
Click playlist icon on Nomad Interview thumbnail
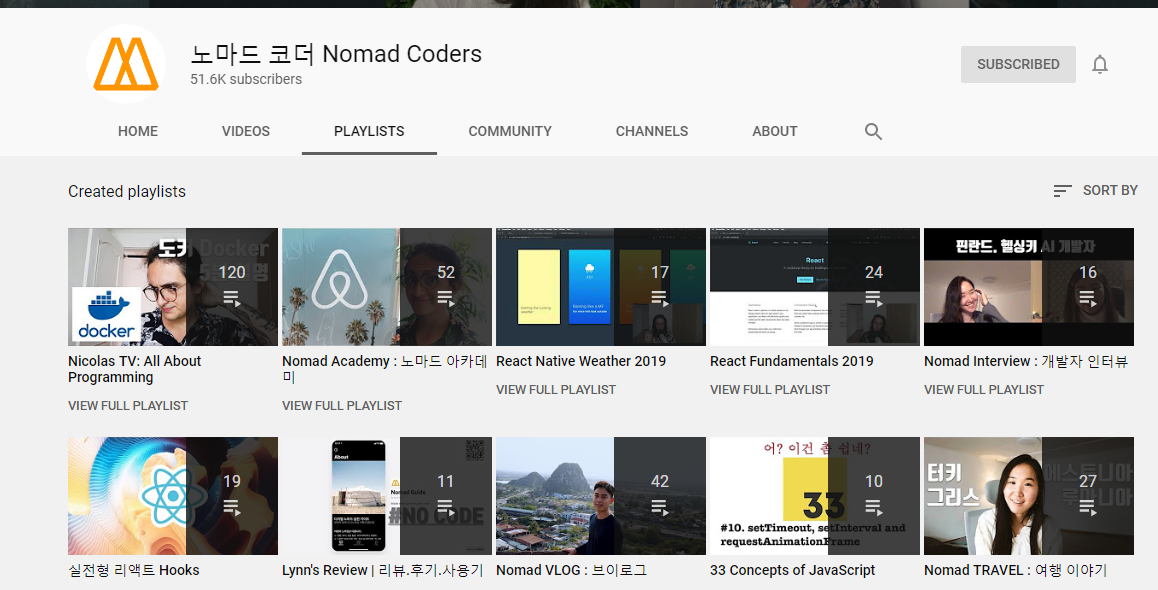point(1088,298)
